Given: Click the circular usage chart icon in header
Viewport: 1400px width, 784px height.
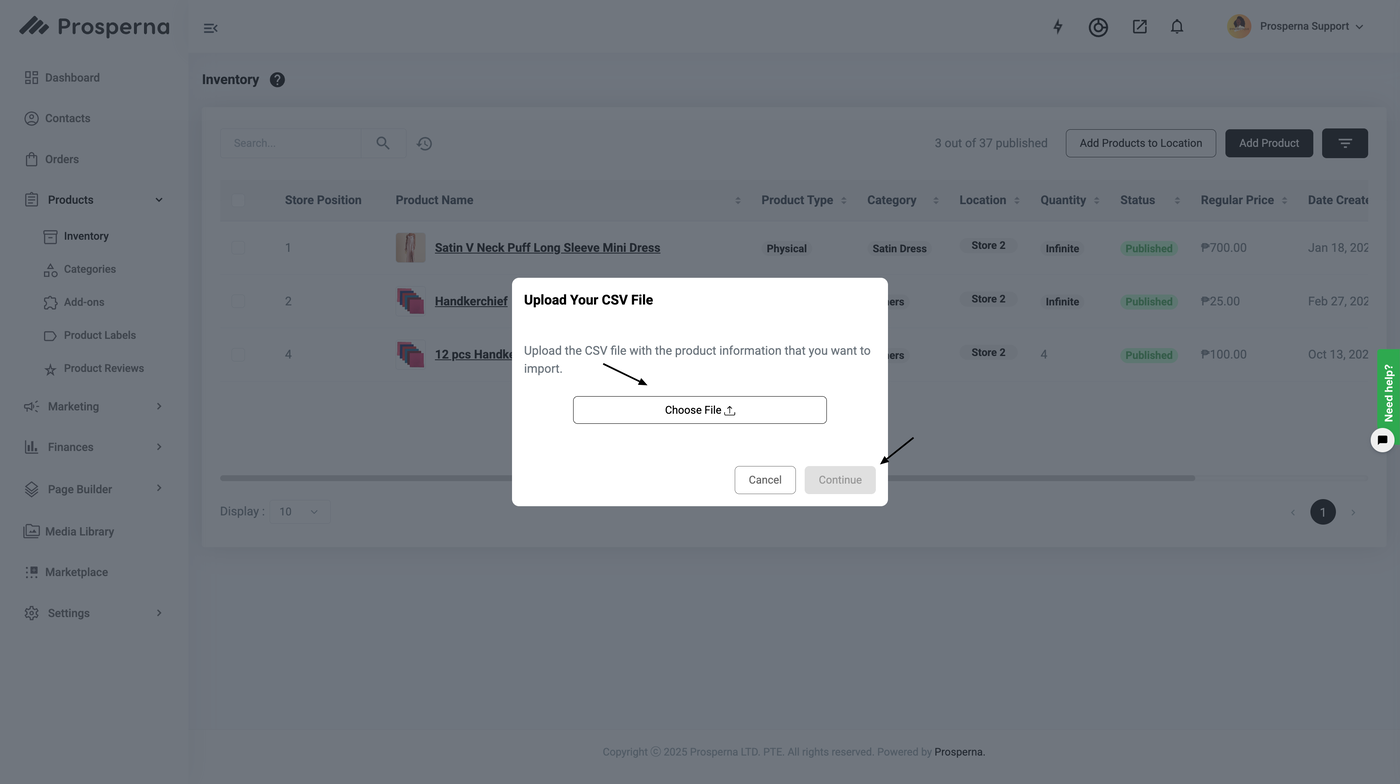Looking at the screenshot, I should pos(1098,27).
